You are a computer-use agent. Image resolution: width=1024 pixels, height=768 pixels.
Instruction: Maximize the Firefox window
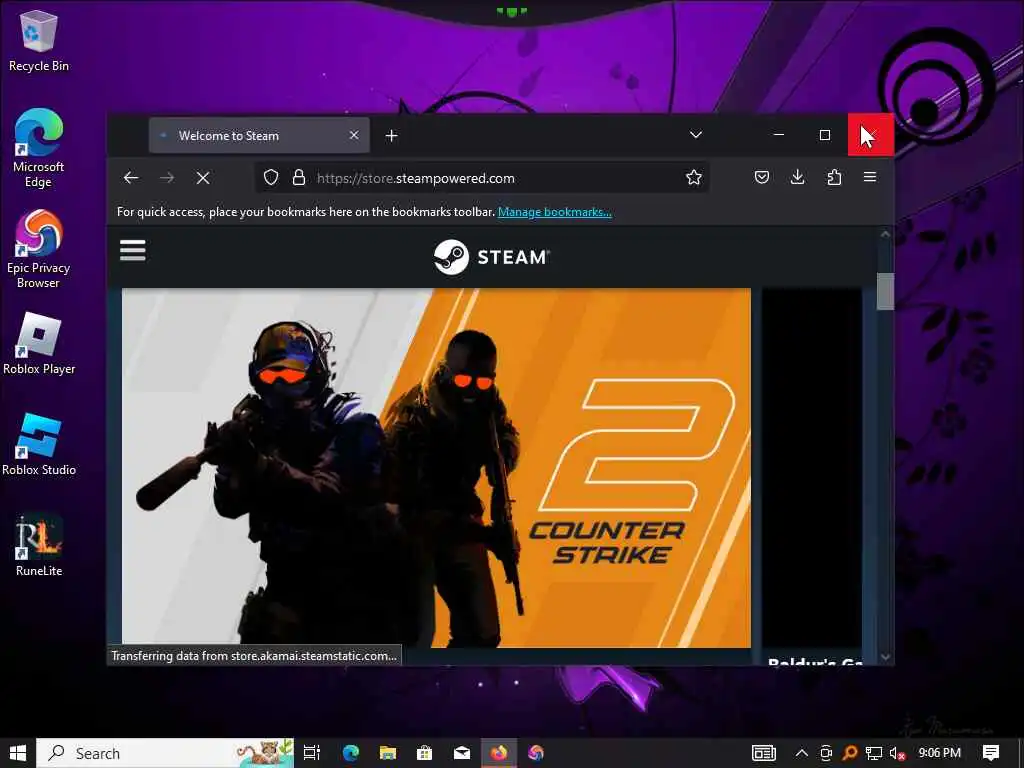(825, 135)
